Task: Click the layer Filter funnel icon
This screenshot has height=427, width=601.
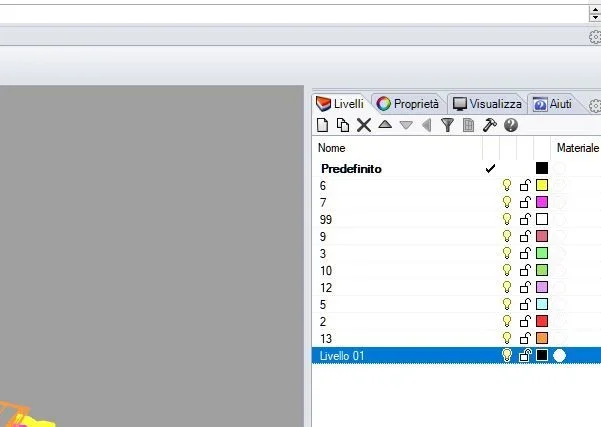Action: tap(447, 125)
